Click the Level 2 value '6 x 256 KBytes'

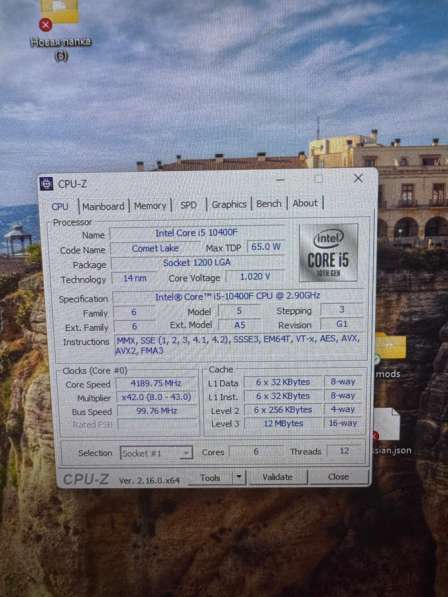[x=283, y=410]
